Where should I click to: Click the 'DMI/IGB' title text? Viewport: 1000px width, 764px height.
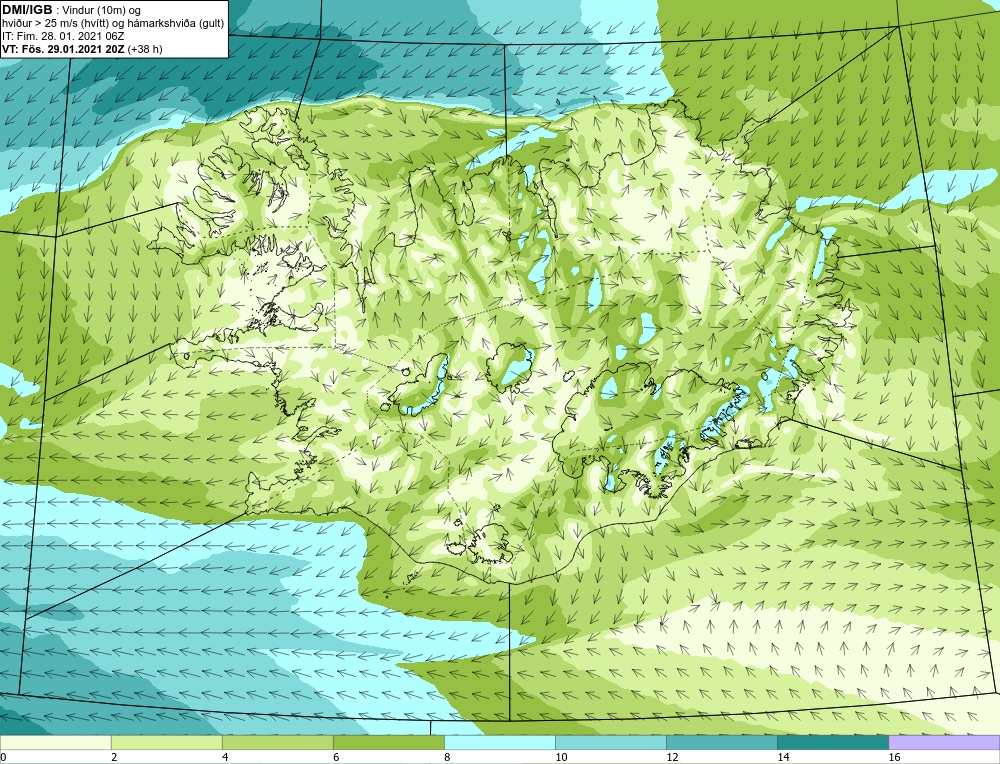[x=27, y=10]
